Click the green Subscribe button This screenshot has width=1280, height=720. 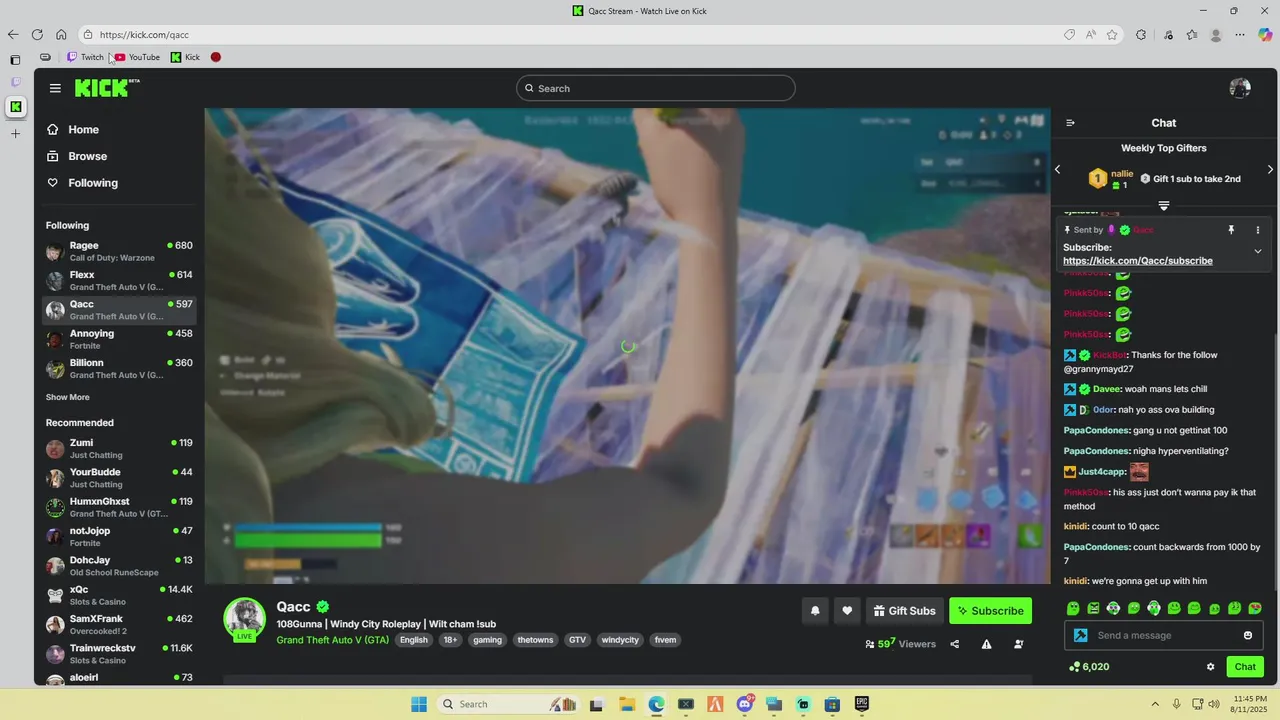point(990,611)
